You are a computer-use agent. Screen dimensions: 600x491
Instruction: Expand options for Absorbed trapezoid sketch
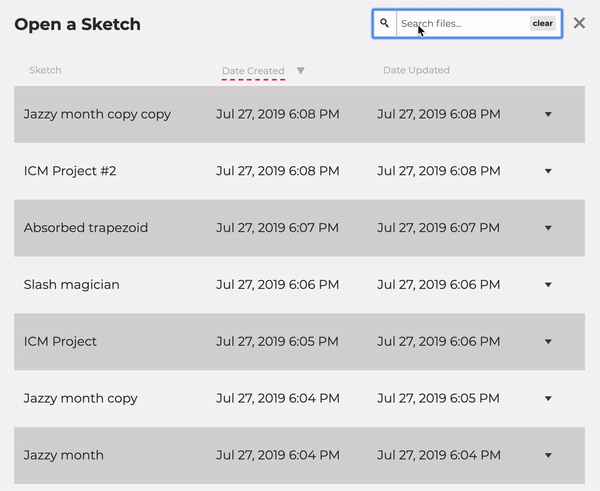(x=548, y=228)
